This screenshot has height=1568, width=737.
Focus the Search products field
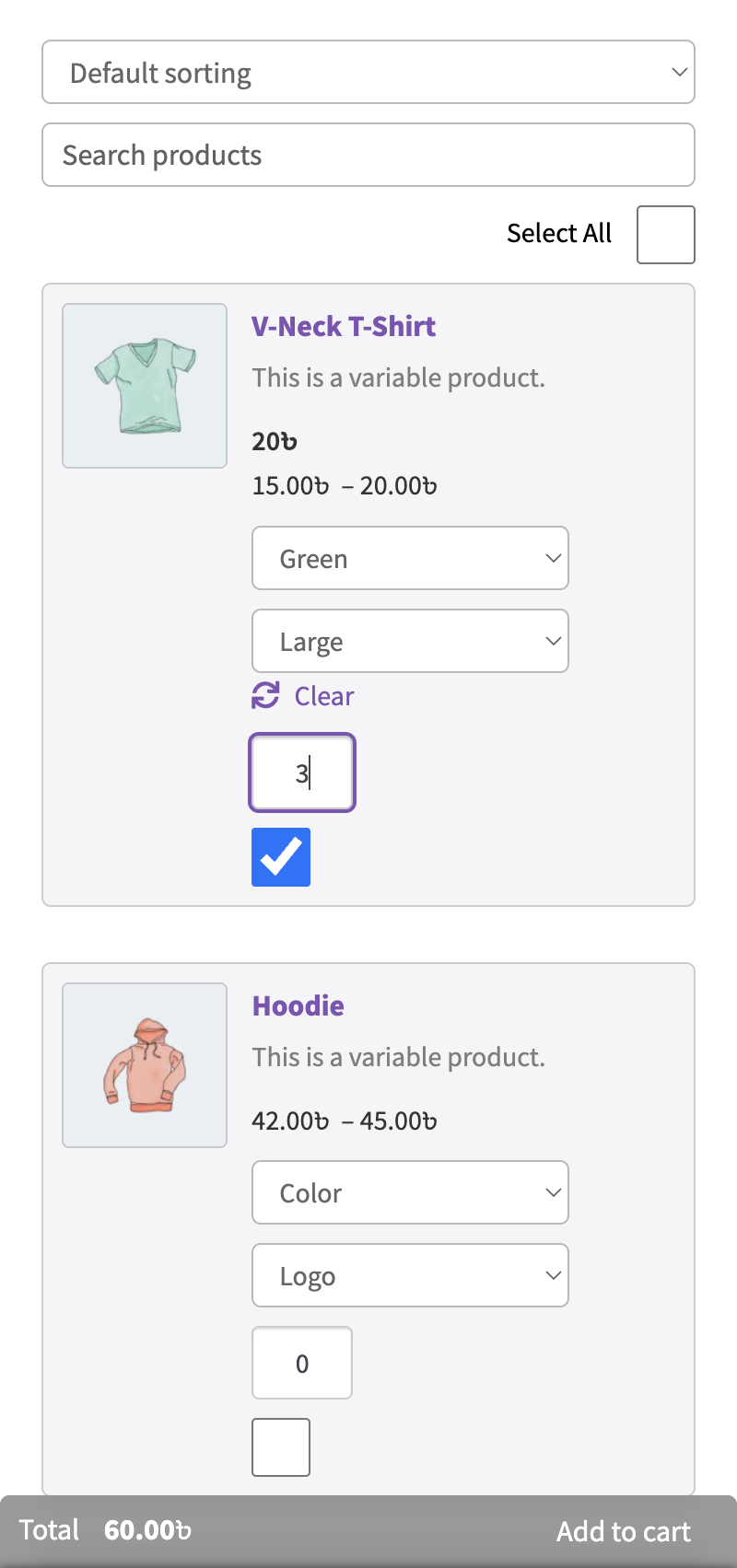click(368, 155)
